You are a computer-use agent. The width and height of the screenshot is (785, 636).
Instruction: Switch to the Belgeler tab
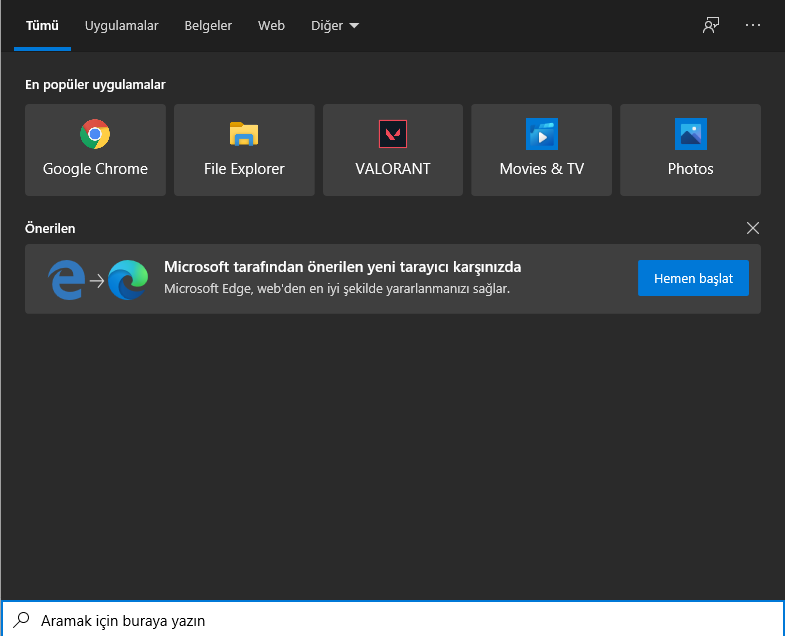[208, 26]
